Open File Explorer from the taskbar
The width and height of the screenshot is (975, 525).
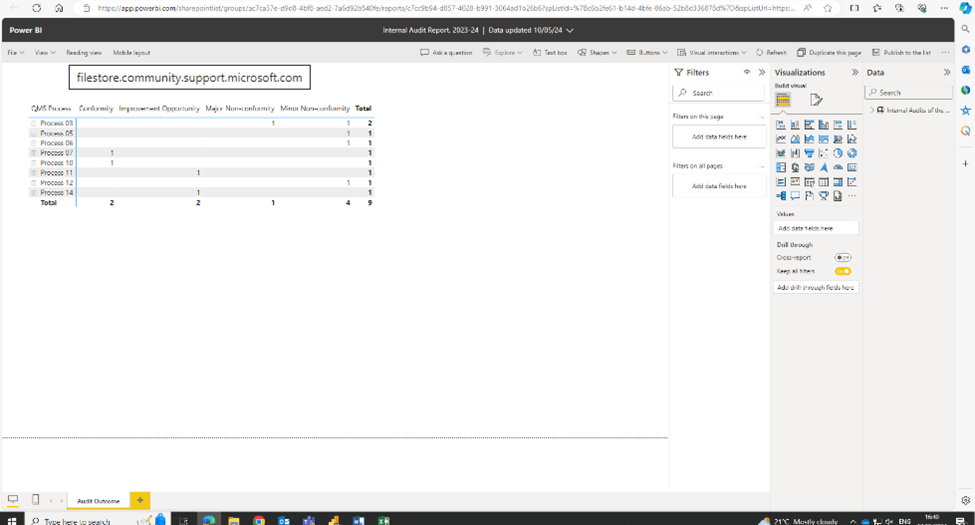point(234,520)
